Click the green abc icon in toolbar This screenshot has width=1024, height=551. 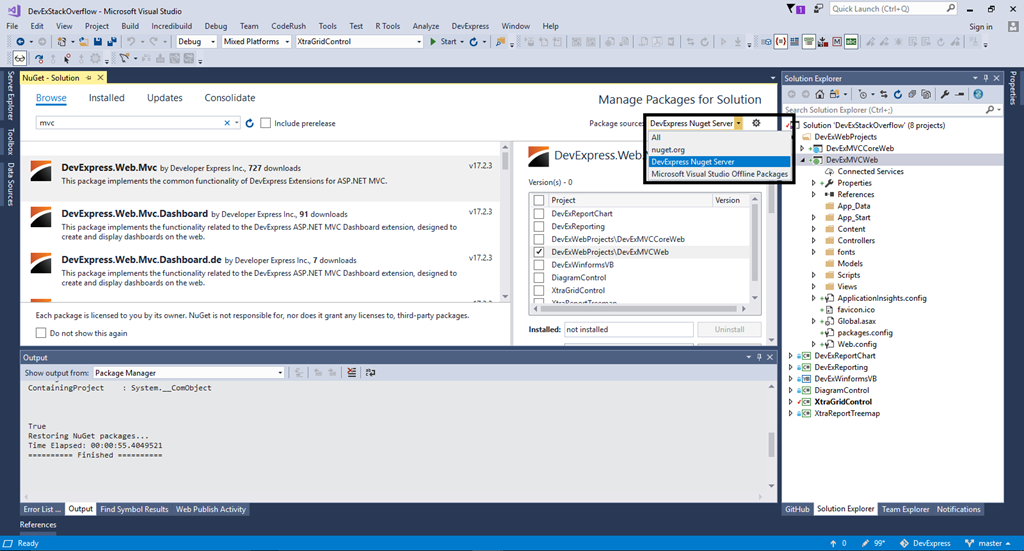[851, 42]
